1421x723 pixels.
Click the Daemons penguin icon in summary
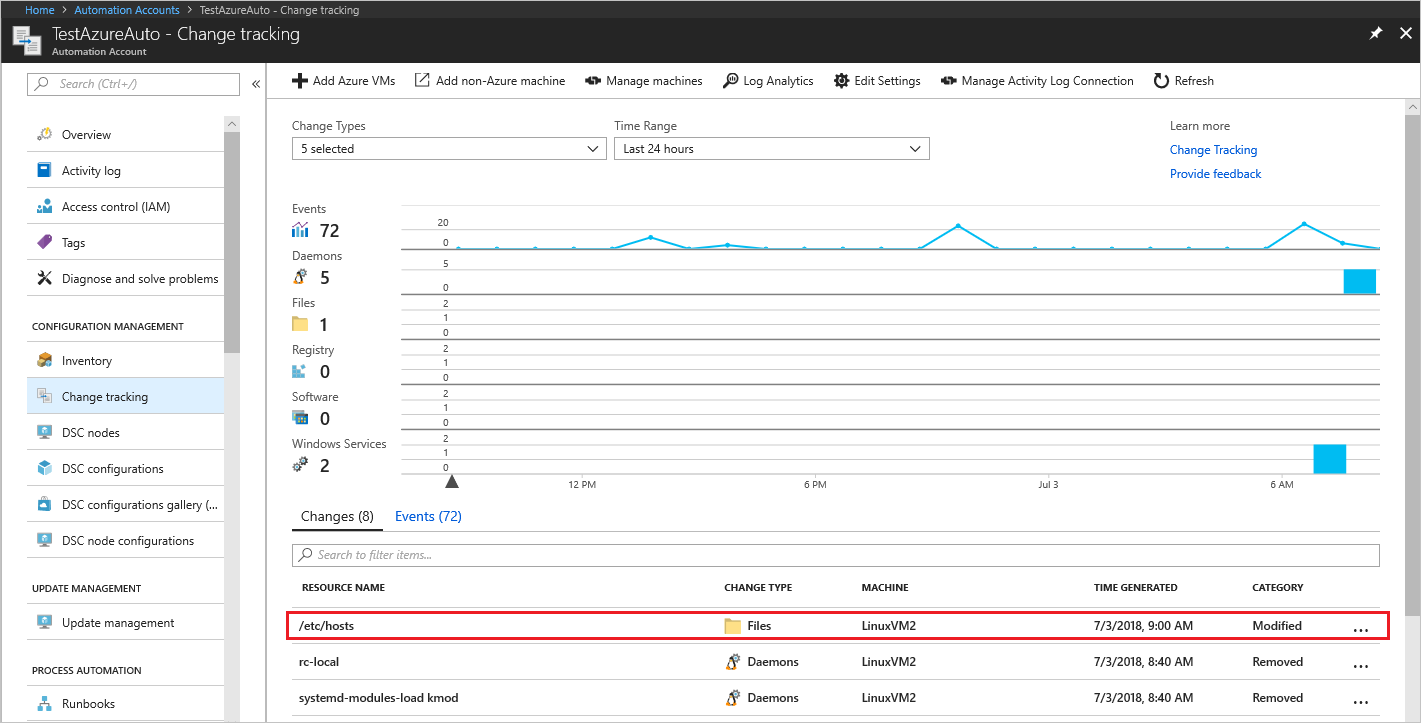[300, 277]
